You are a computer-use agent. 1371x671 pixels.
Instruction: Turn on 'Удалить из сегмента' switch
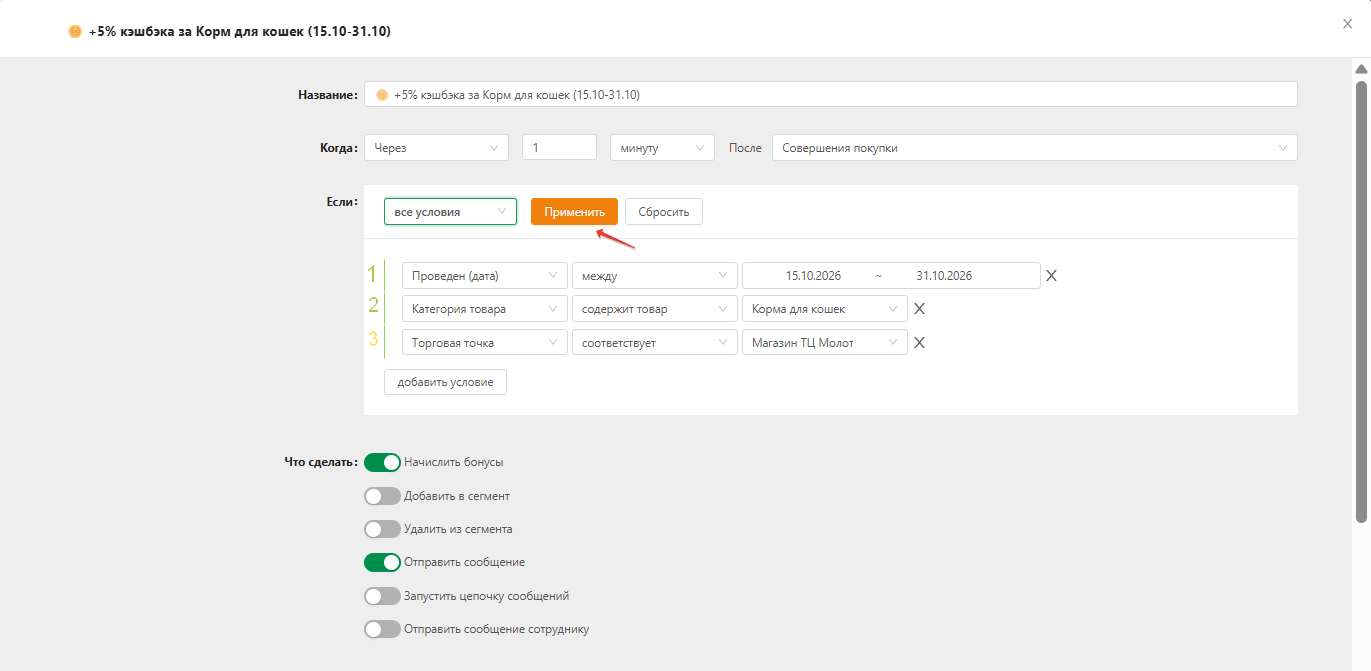click(382, 529)
